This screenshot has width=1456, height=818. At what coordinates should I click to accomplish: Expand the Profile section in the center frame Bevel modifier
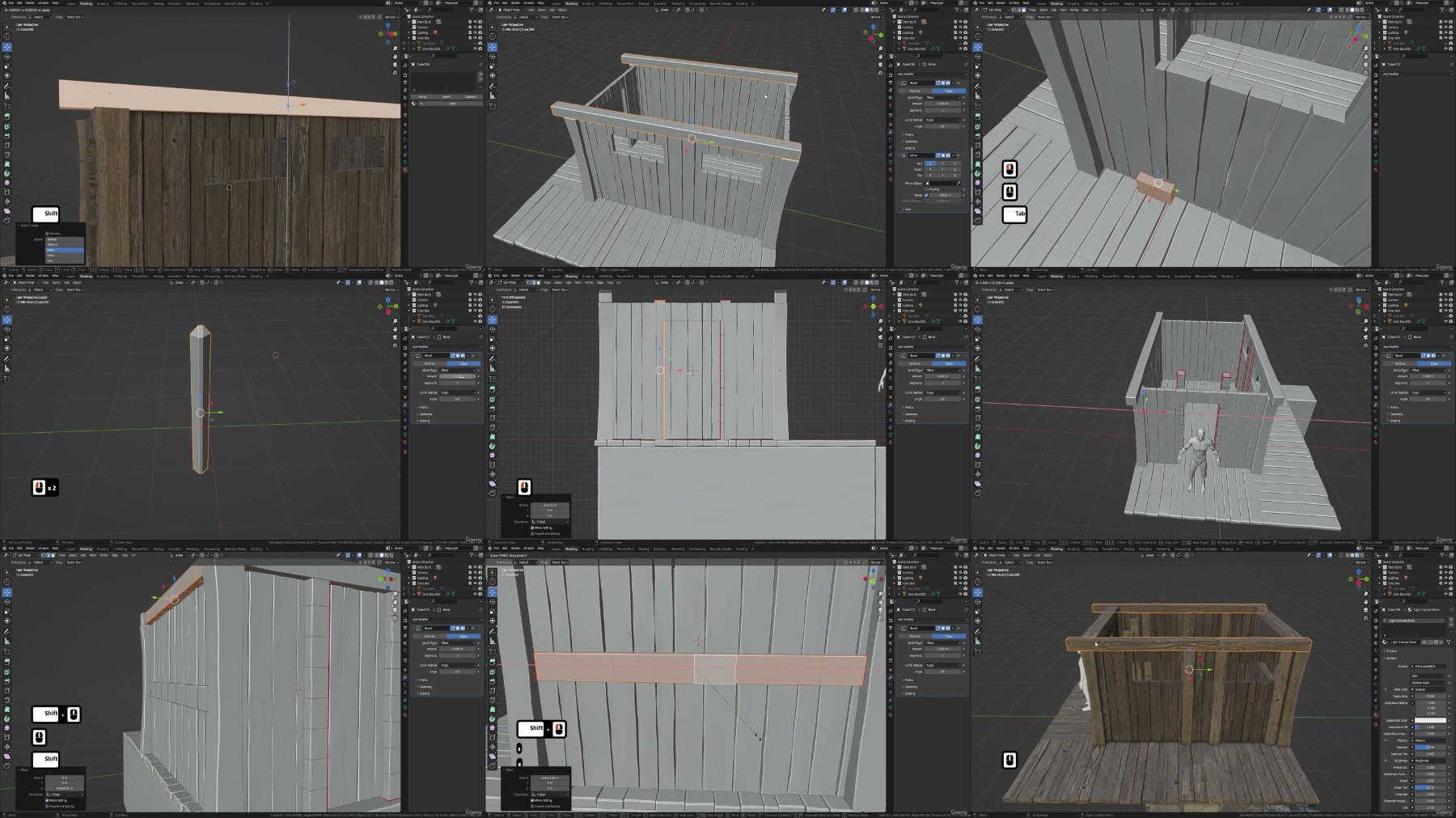click(909, 407)
